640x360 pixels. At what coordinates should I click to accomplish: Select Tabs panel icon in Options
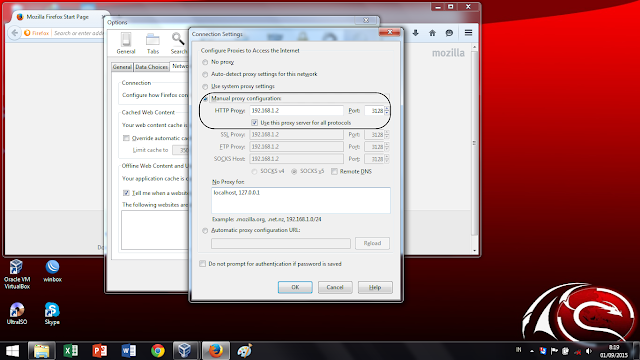153,43
